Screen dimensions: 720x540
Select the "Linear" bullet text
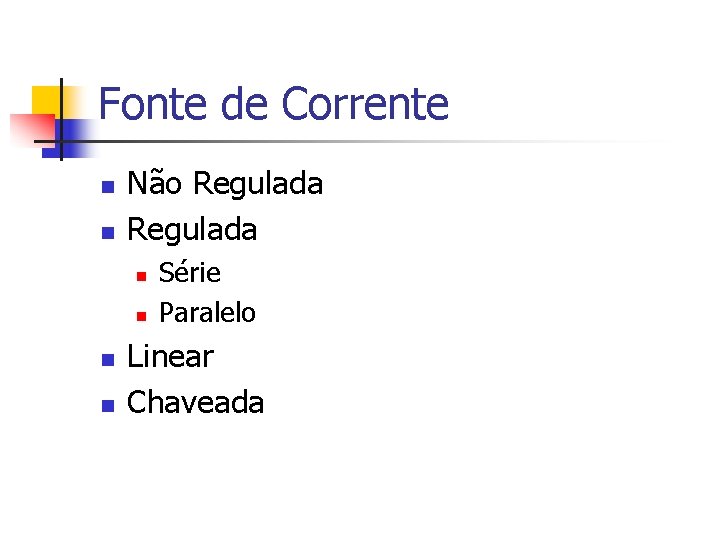(x=170, y=357)
